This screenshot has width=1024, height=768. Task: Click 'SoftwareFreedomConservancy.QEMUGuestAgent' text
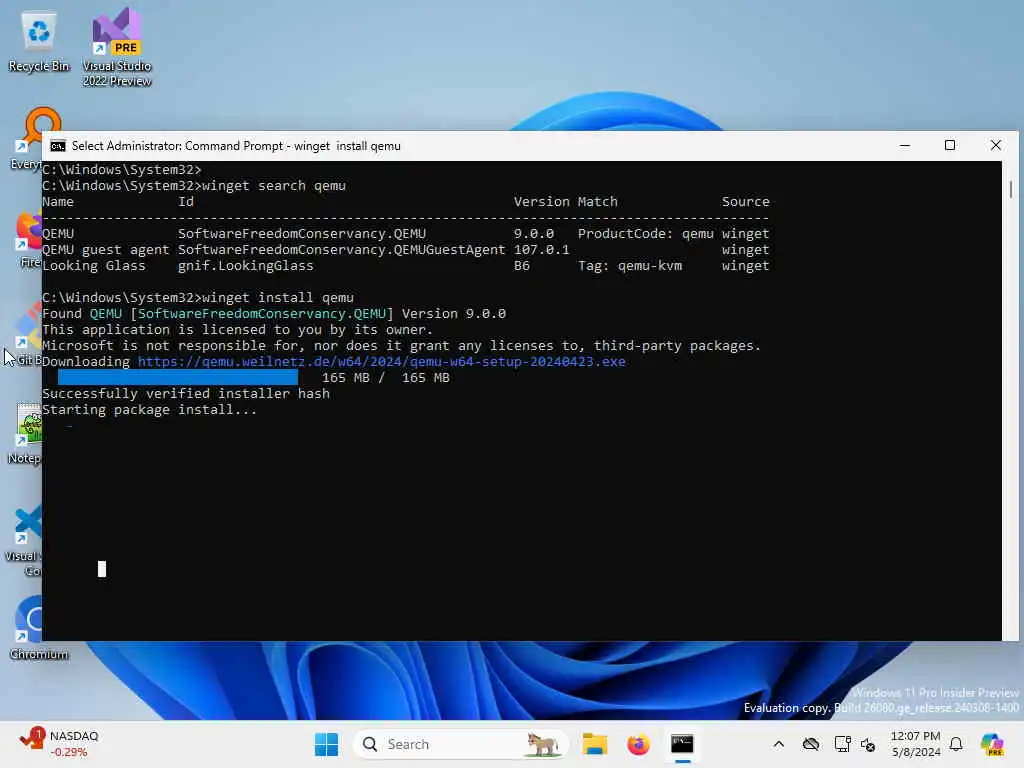(342, 249)
